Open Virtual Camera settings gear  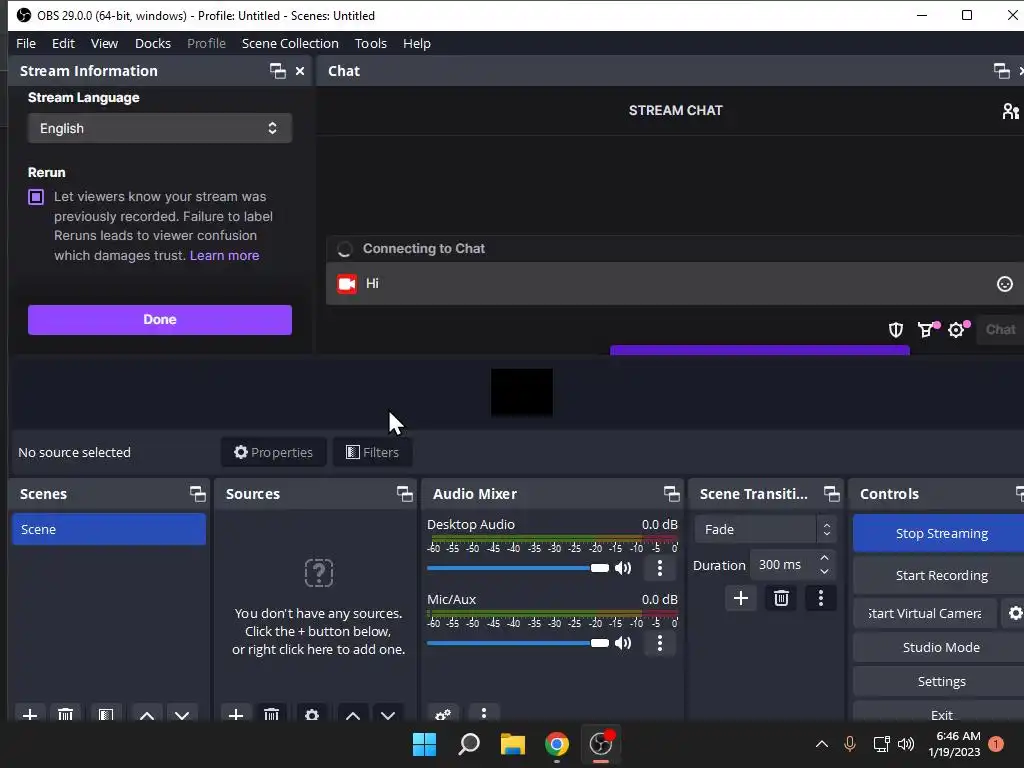coord(1014,613)
